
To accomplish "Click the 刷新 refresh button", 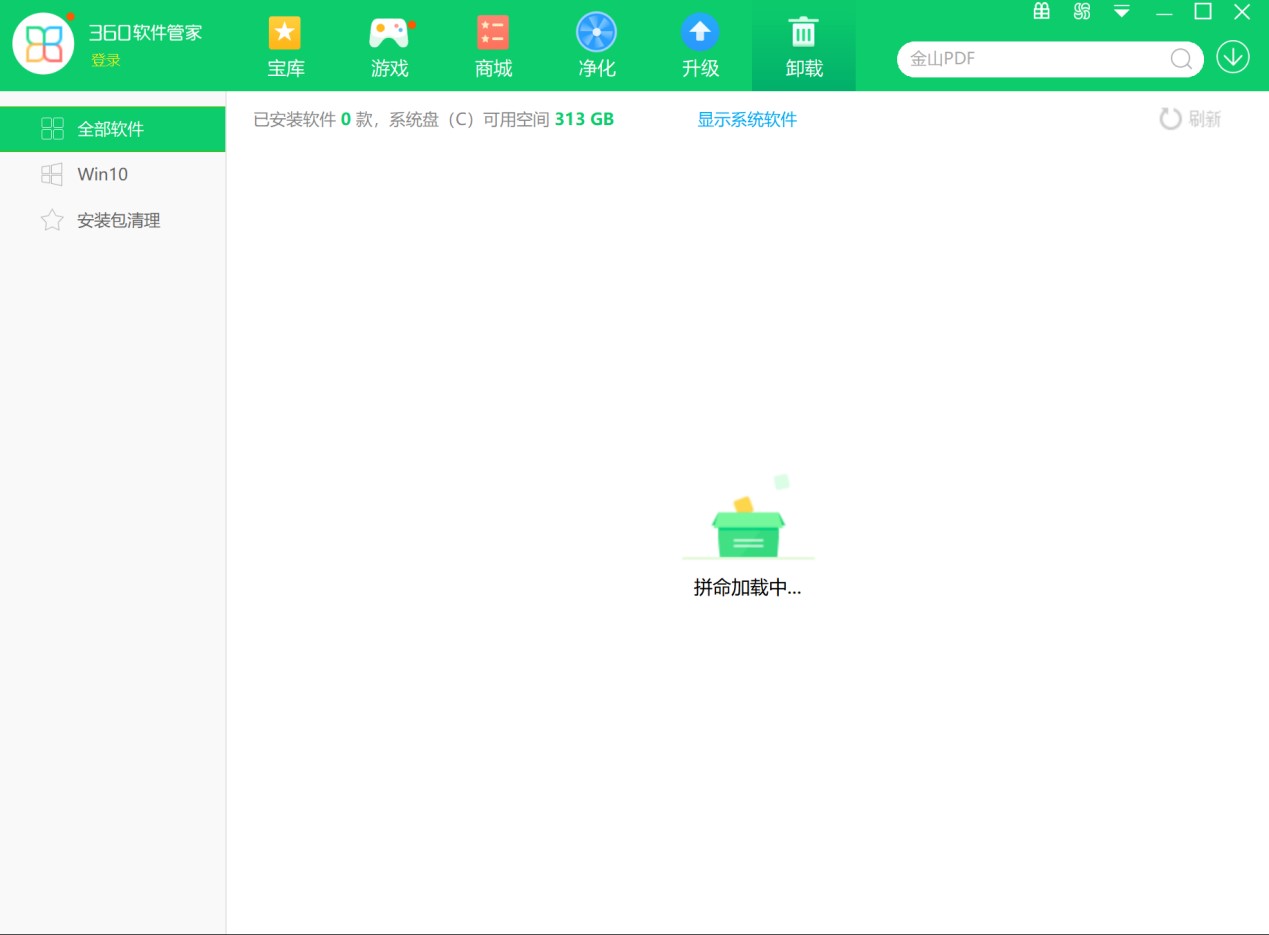I will coord(1189,117).
